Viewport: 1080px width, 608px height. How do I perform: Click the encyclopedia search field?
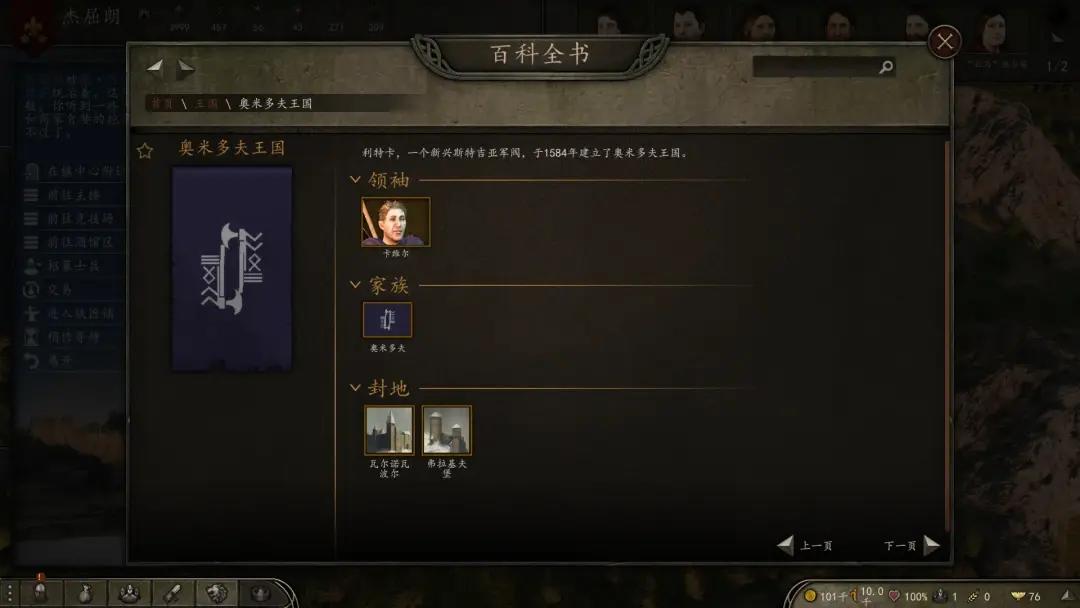816,67
